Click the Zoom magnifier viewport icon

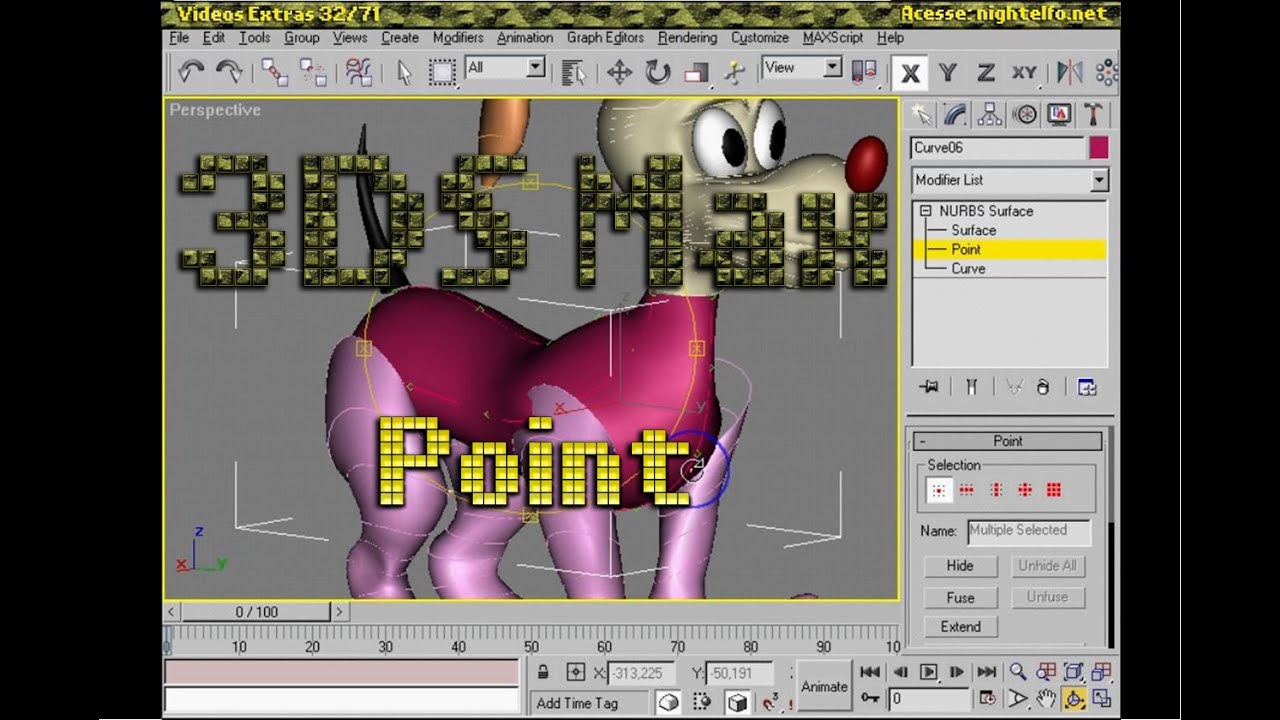(x=1018, y=672)
